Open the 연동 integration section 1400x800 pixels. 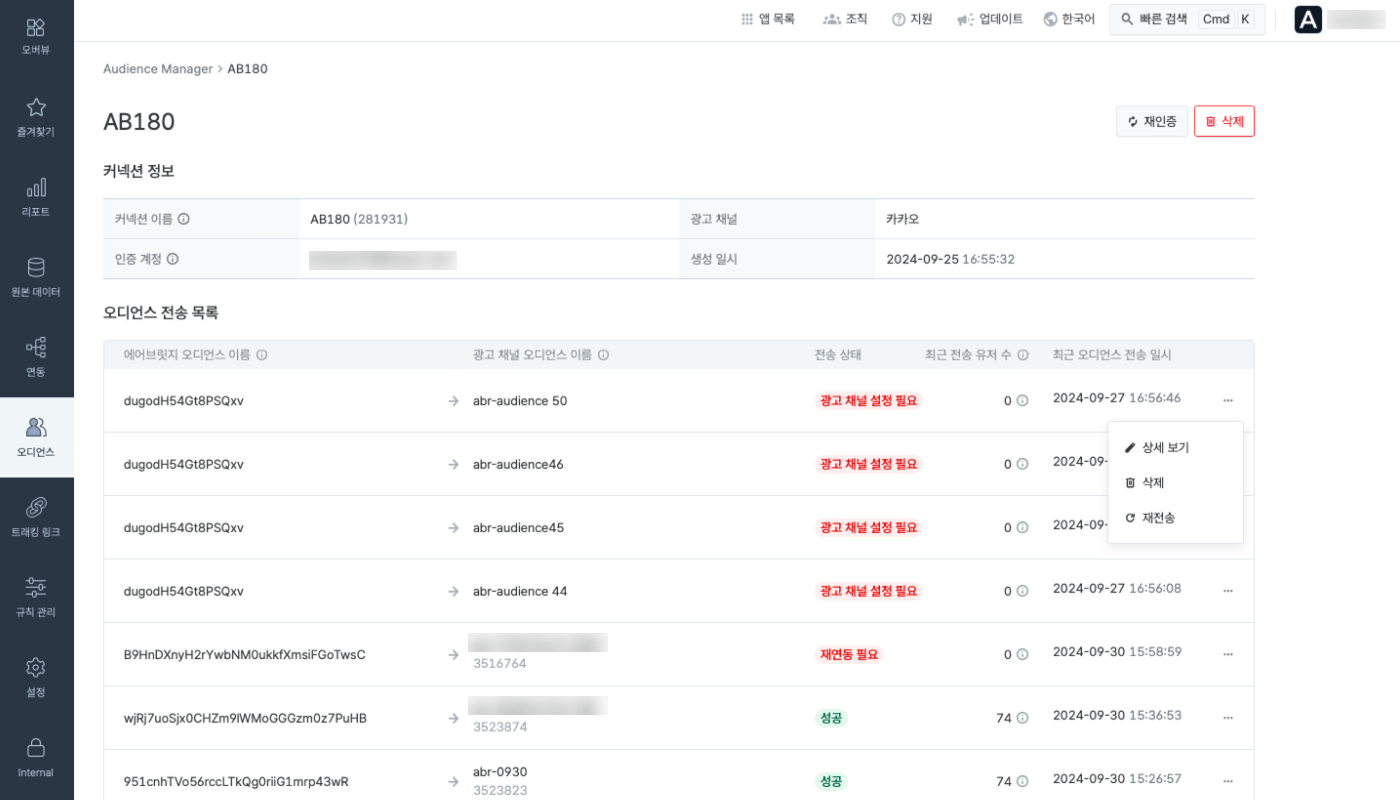click(36, 357)
